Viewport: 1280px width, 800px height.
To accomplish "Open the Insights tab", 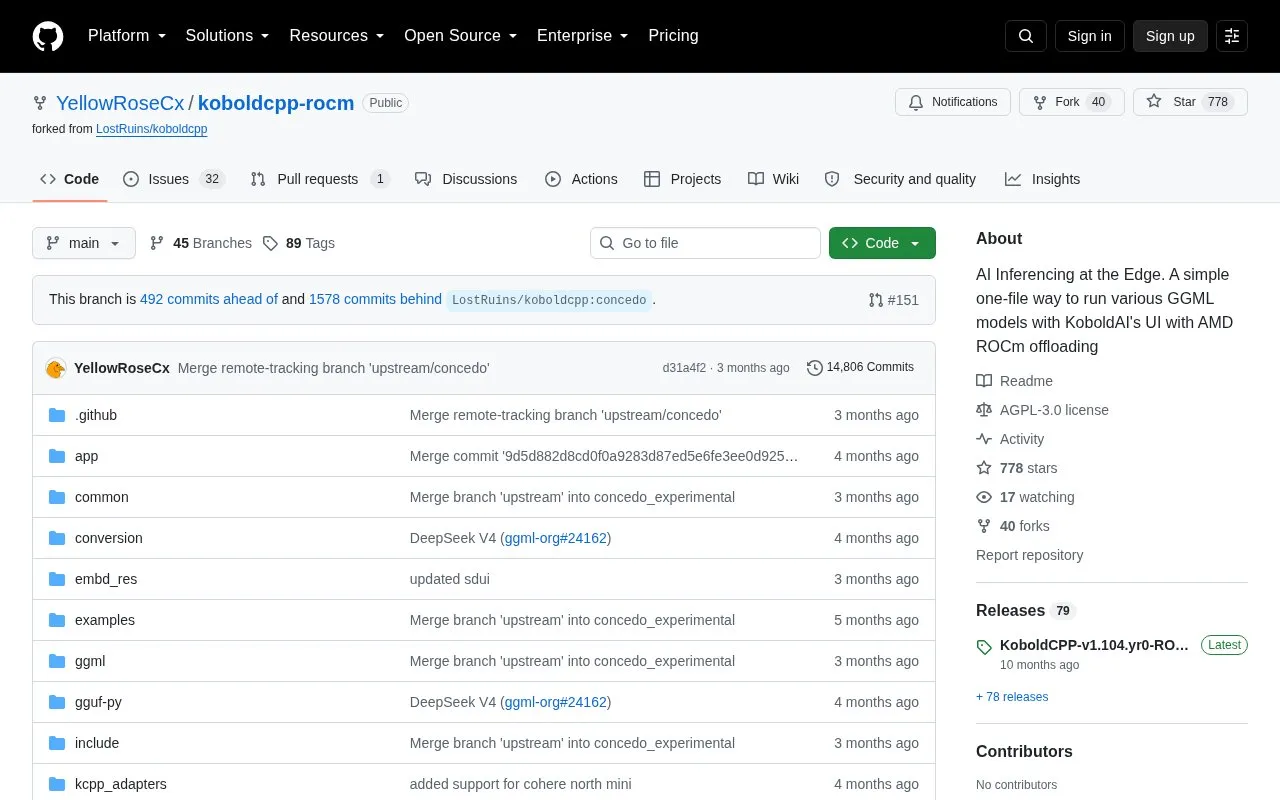I will [1043, 179].
